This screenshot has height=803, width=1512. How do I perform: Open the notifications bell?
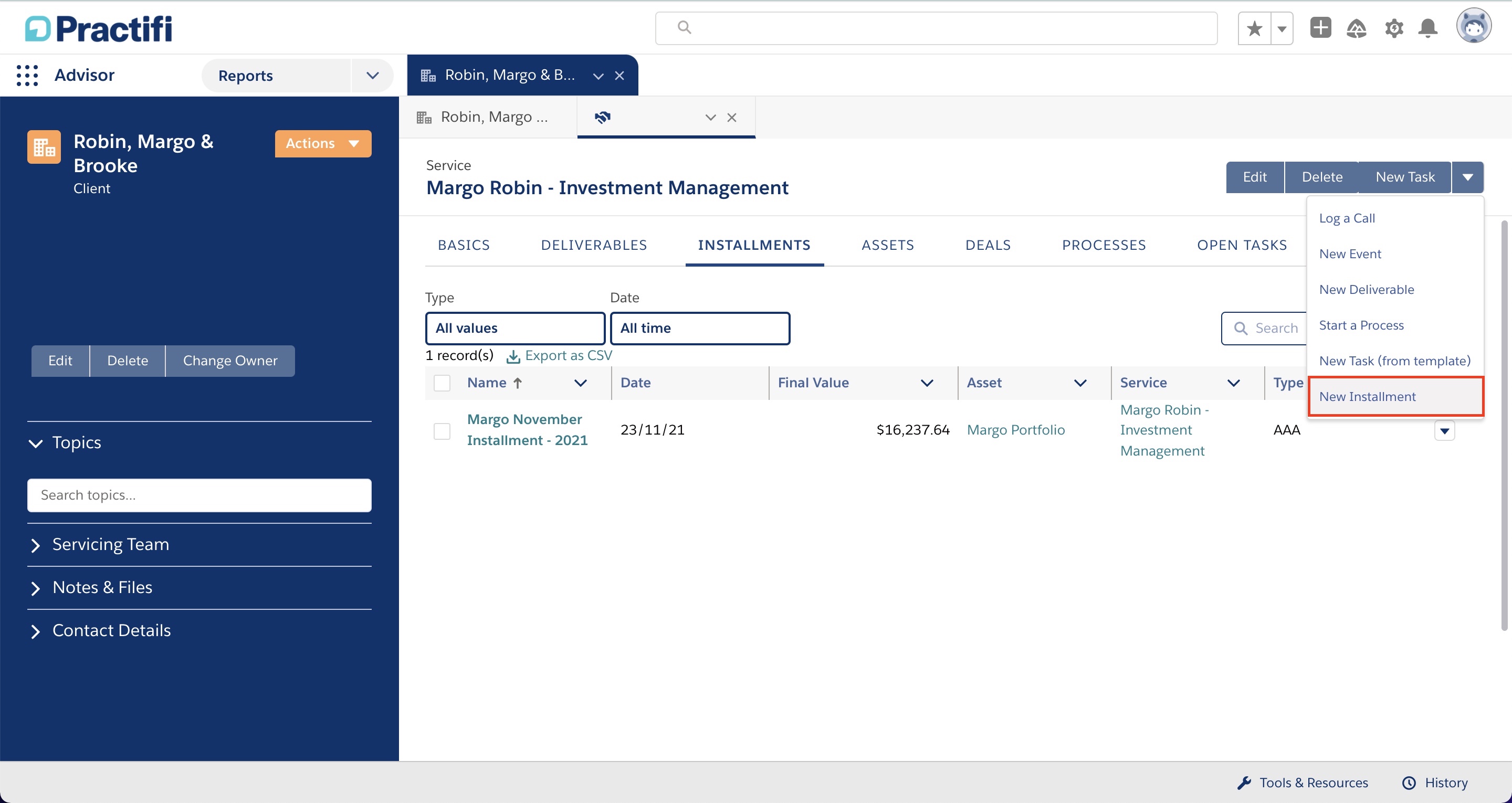point(1427,28)
